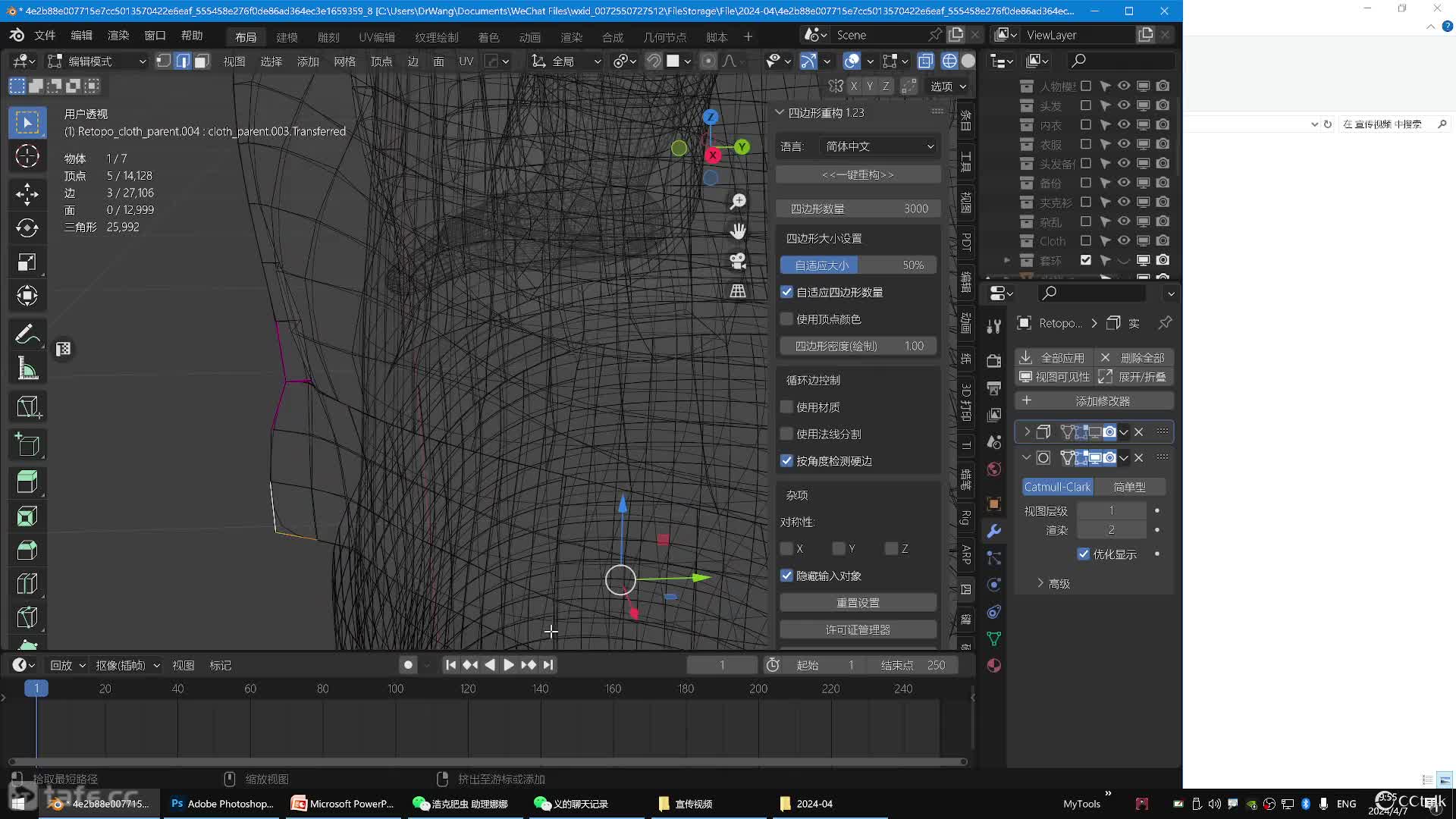Enable 自适应四边形数量 checkbox
This screenshot has height=819, width=1456.
(786, 292)
